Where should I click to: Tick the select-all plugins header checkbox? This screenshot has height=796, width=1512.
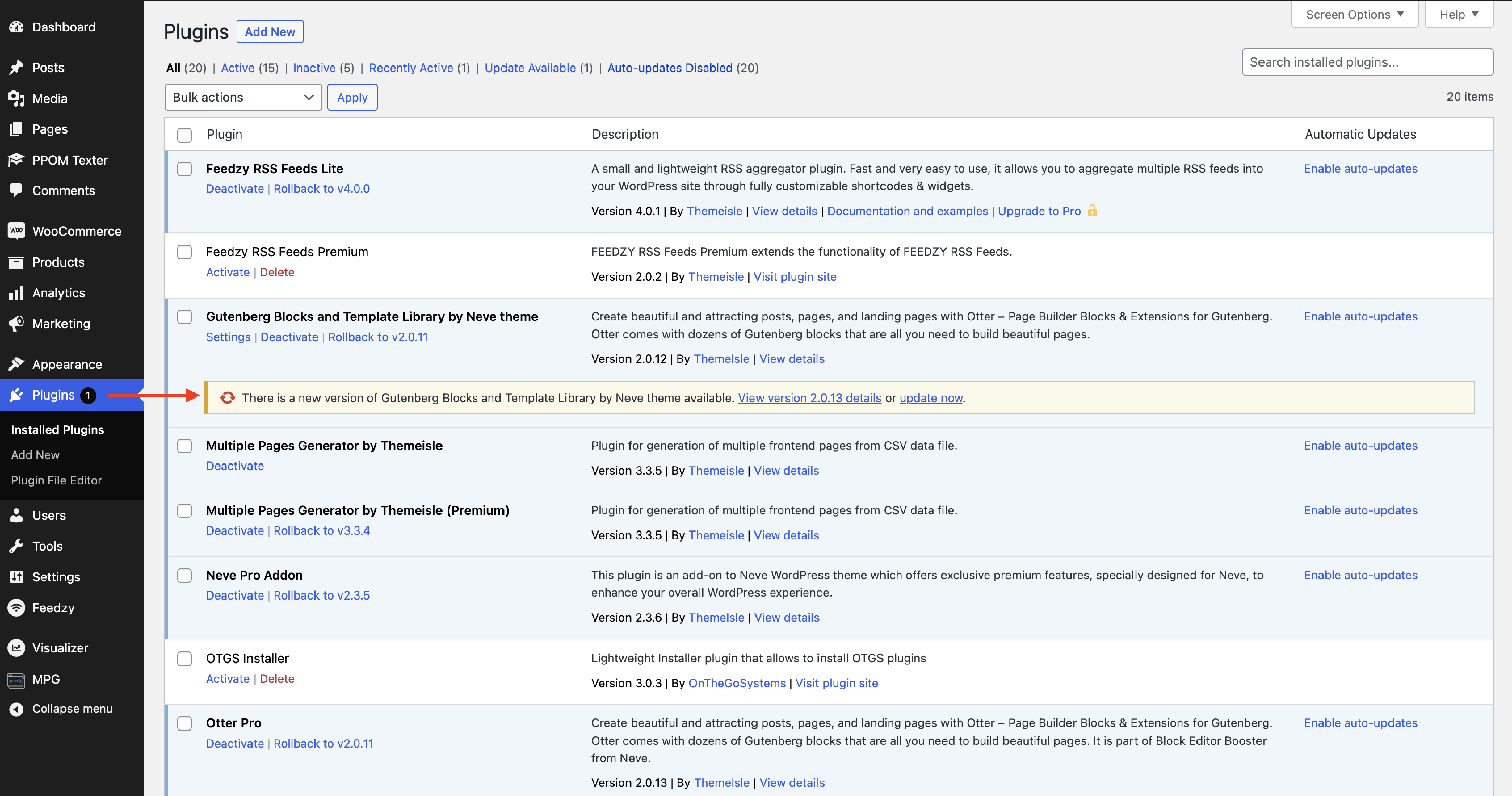pos(184,135)
